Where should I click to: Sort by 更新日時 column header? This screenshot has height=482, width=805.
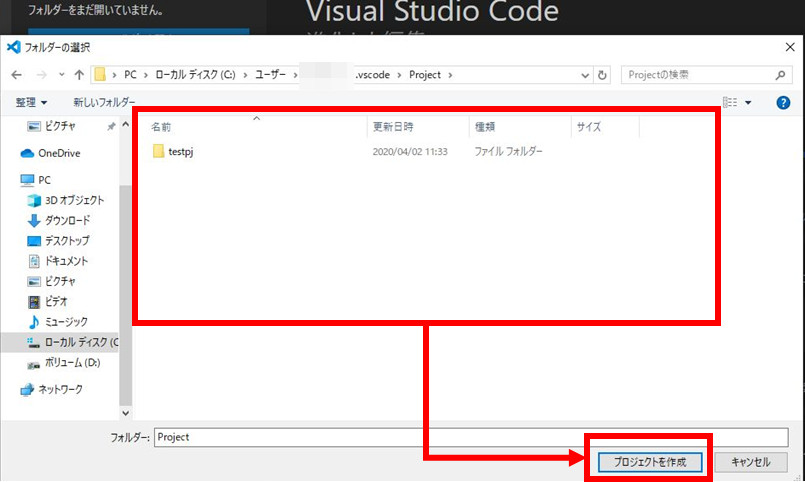(393, 127)
